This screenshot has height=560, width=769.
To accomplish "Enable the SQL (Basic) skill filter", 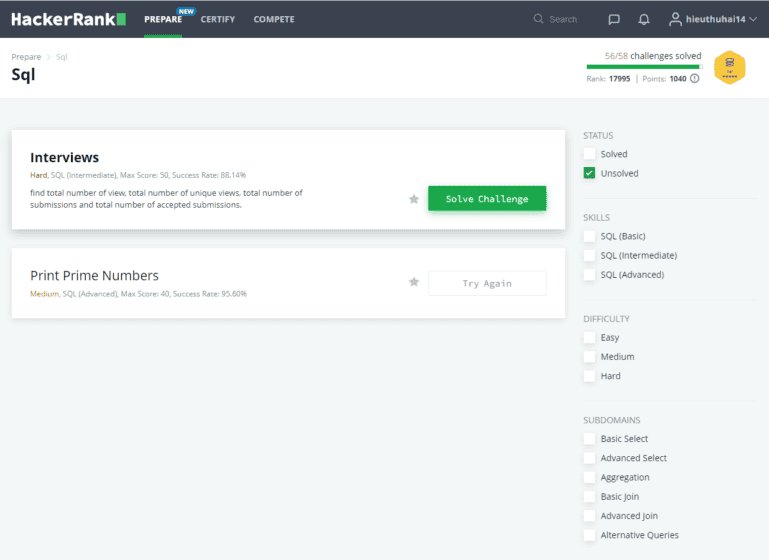I will pos(590,236).
